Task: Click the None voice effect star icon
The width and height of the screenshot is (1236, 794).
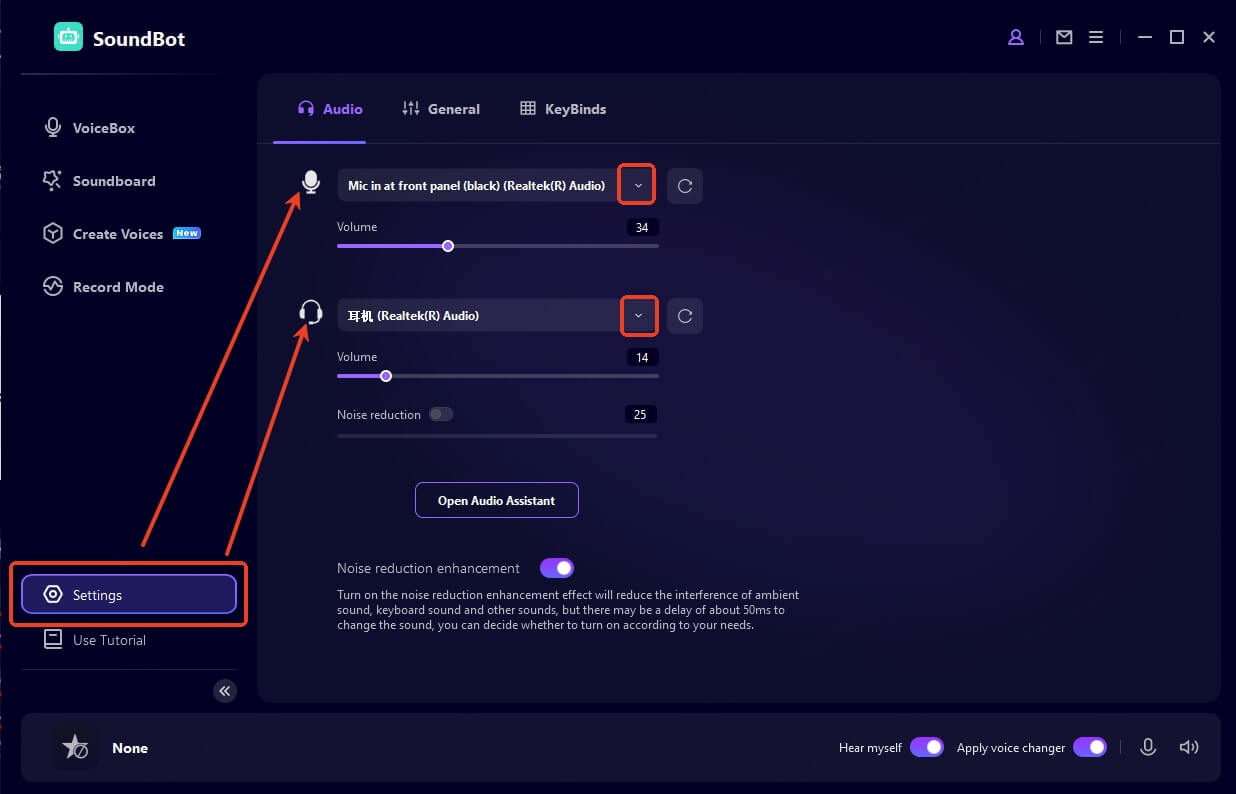Action: pos(75,747)
